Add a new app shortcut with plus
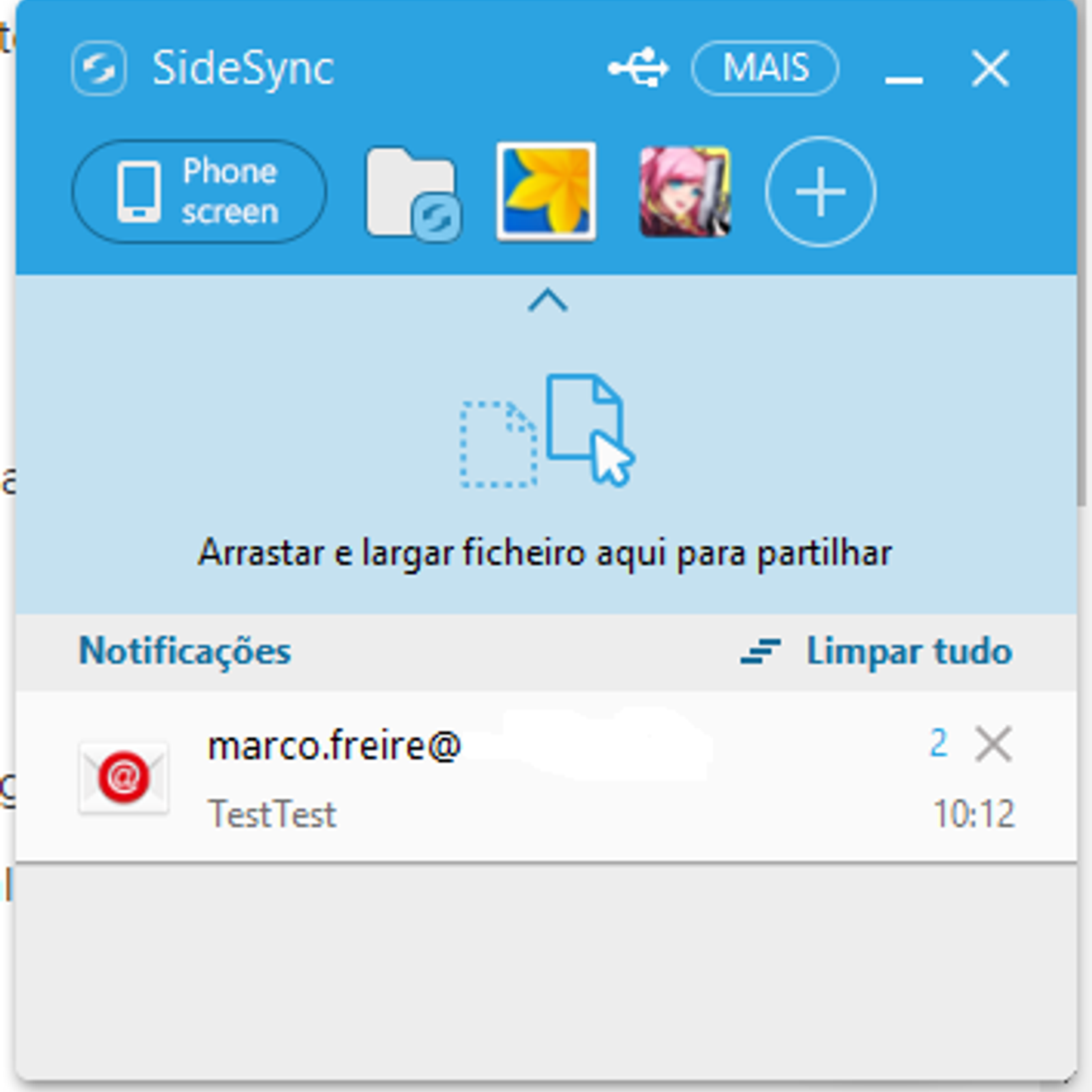 (x=820, y=192)
